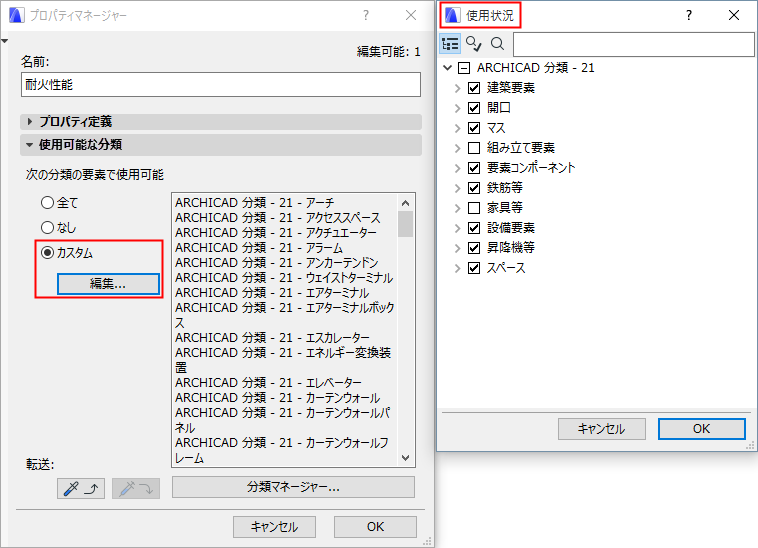Image resolution: width=758 pixels, height=548 pixels.
Task: Click classification list scroll-down arrow
Action: [406, 457]
